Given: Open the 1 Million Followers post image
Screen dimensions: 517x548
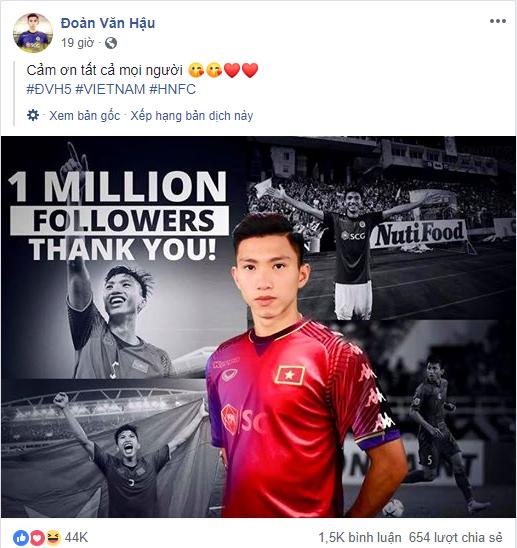Looking at the screenshot, I should pyautogui.click(x=258, y=327).
